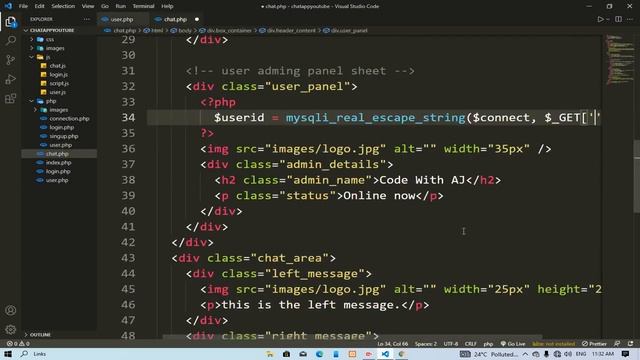The image size is (640, 360).
Task: Click Visual Studio Code taskbar icon
Action: point(385,354)
